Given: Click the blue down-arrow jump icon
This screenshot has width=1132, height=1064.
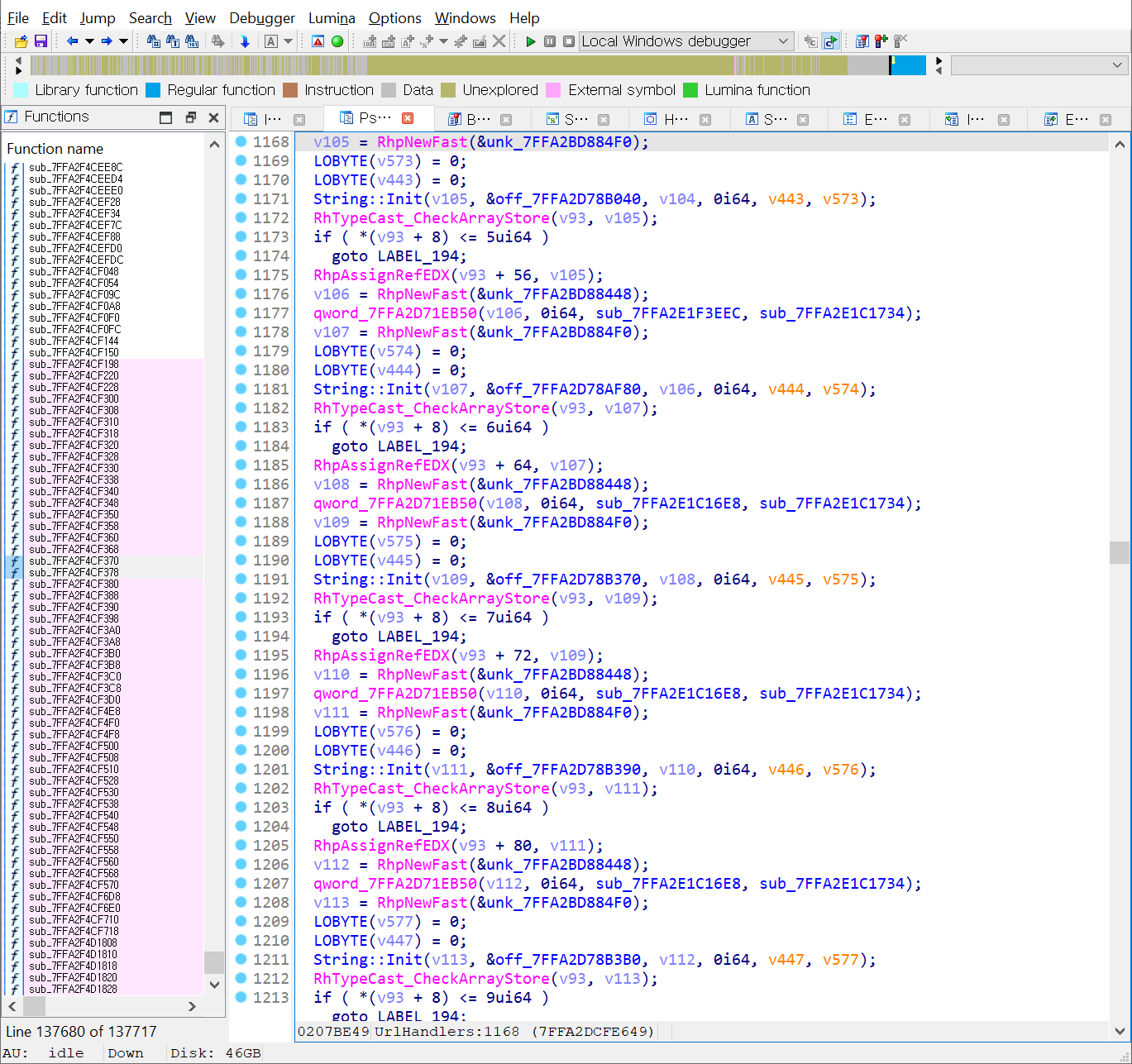Looking at the screenshot, I should (x=245, y=41).
